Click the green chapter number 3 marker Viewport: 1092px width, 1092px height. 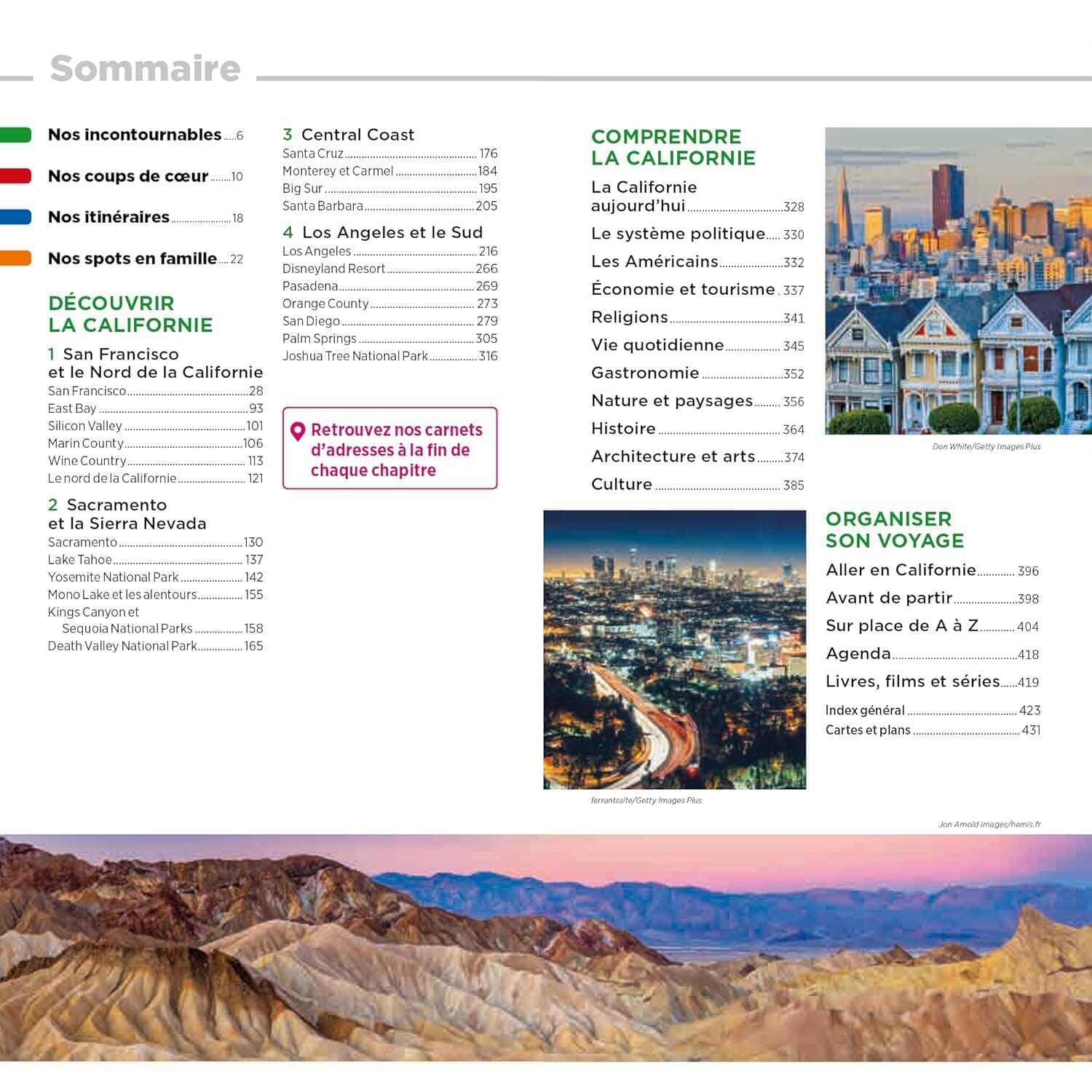click(x=288, y=134)
